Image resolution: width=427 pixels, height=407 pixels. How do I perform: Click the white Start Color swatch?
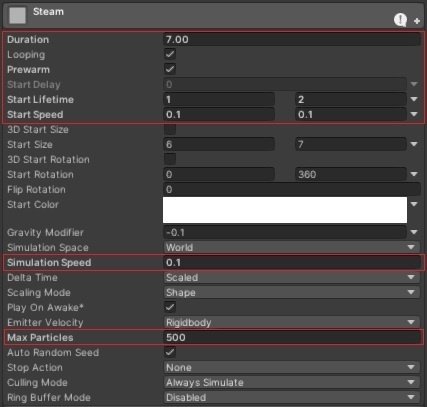285,210
